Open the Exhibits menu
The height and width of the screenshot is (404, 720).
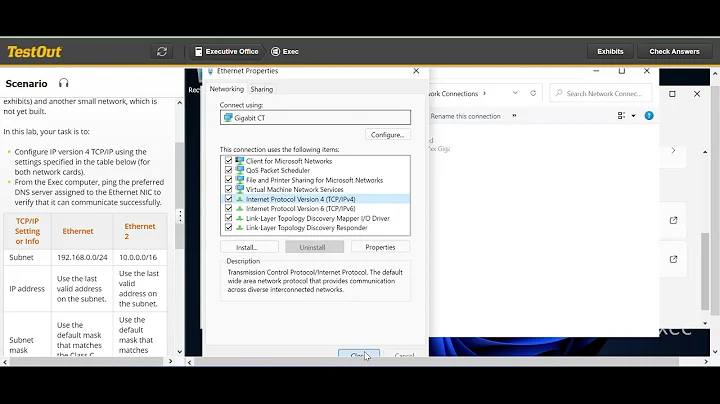(x=610, y=51)
